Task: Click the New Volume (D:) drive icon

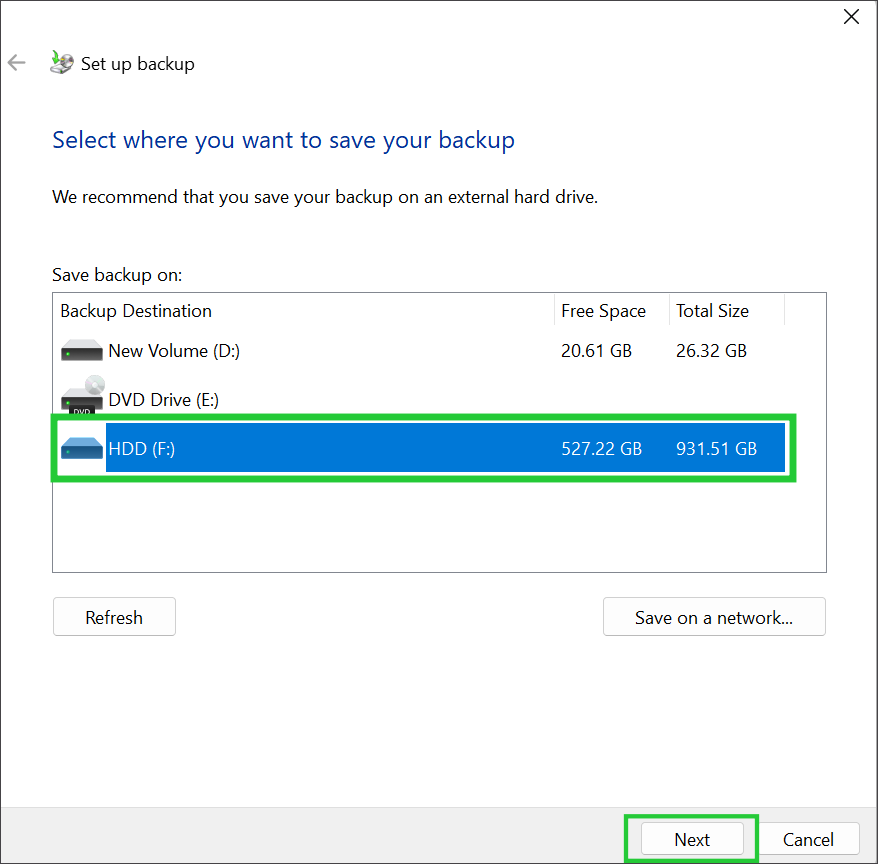Action: click(81, 350)
